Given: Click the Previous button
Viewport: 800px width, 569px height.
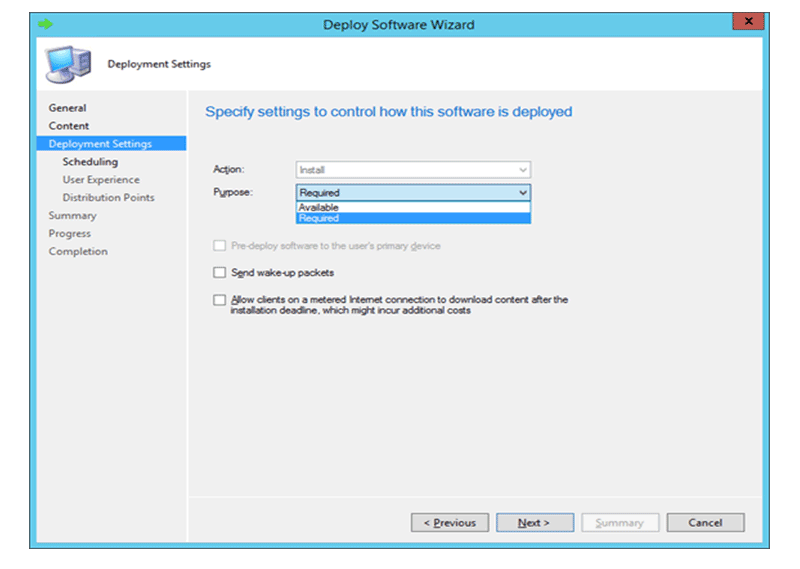Looking at the screenshot, I should (x=449, y=523).
